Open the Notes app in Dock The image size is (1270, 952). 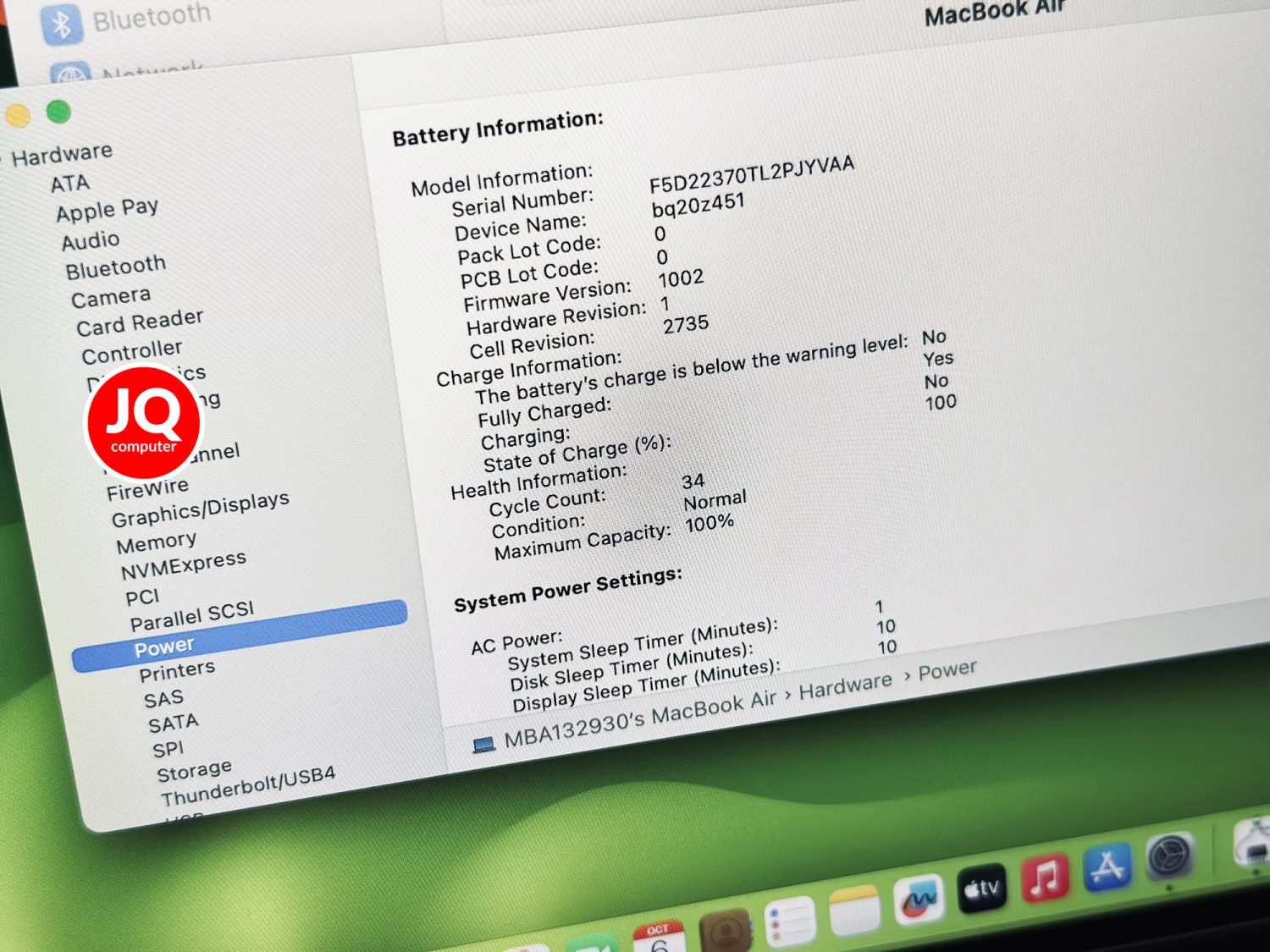tap(854, 911)
